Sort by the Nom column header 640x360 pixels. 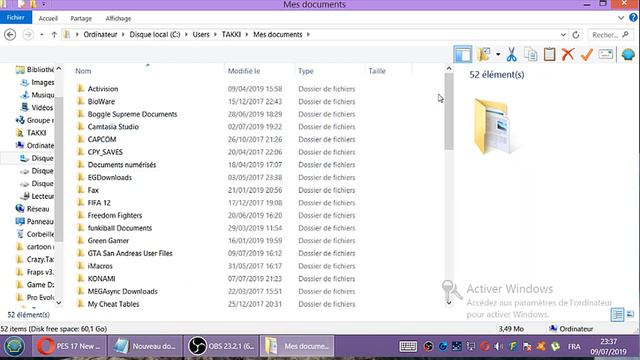tap(83, 71)
